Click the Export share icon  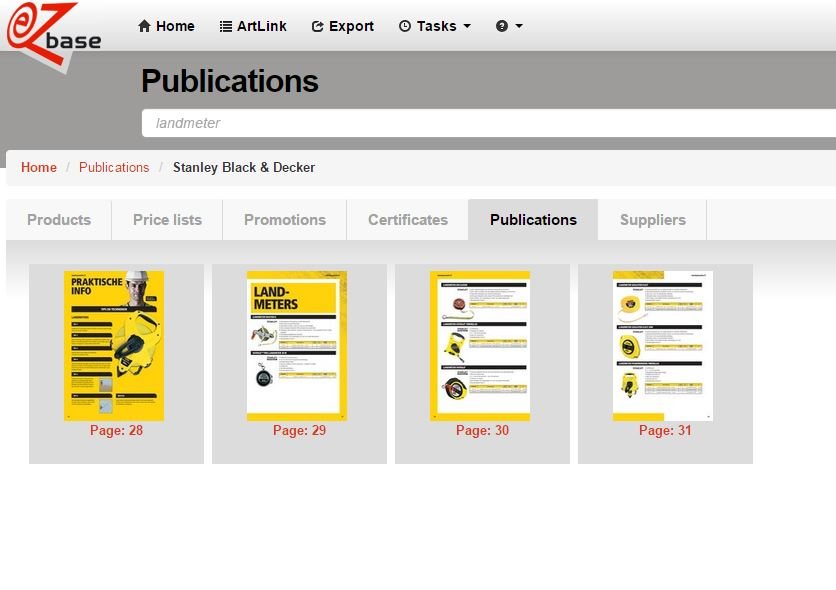(318, 26)
